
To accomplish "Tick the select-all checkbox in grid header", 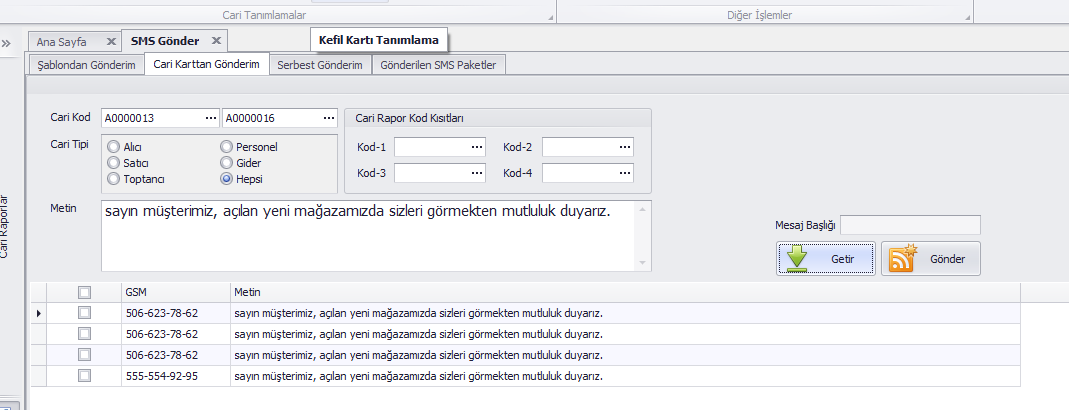I will tap(84, 292).
